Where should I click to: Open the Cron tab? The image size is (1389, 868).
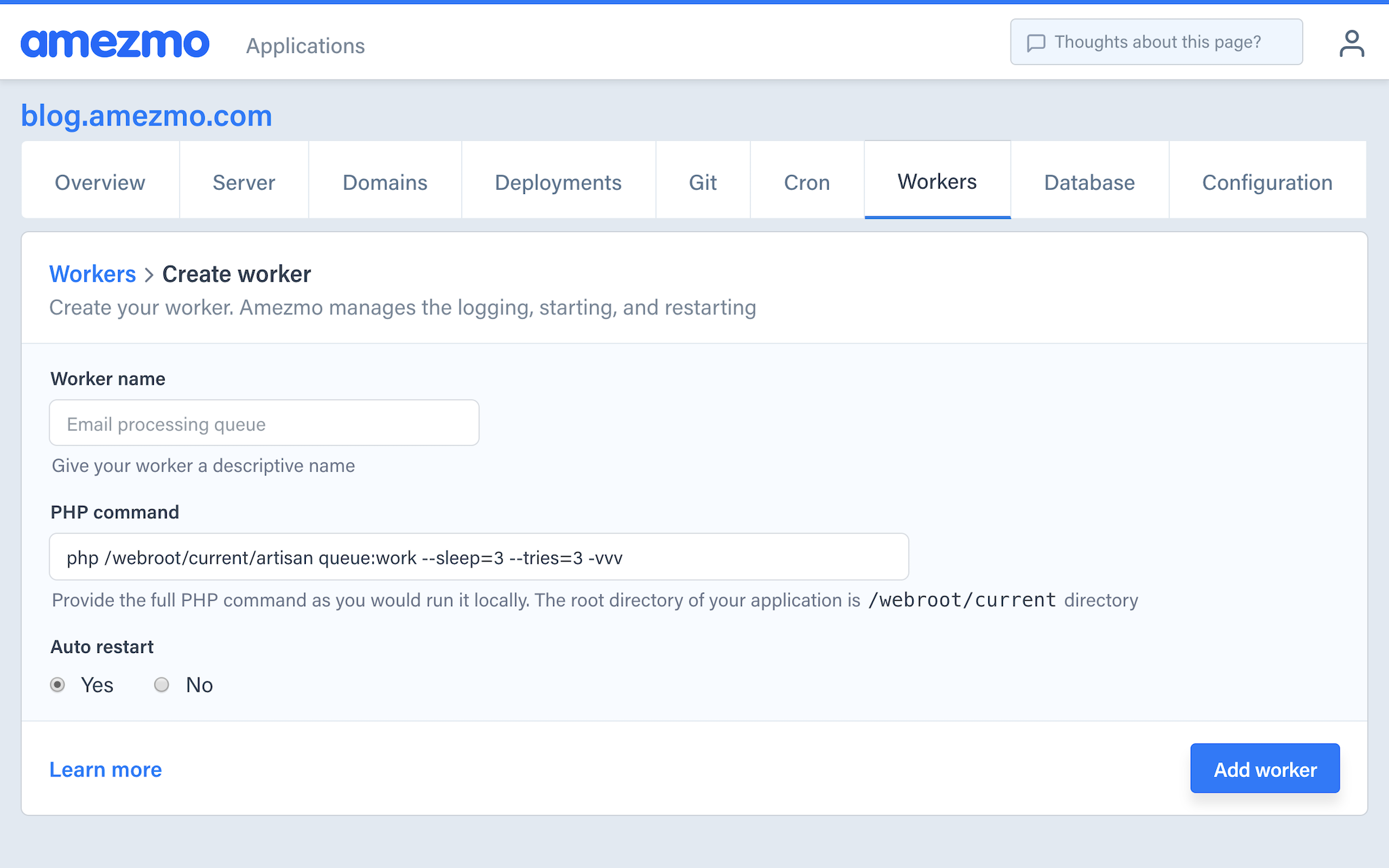(x=806, y=182)
